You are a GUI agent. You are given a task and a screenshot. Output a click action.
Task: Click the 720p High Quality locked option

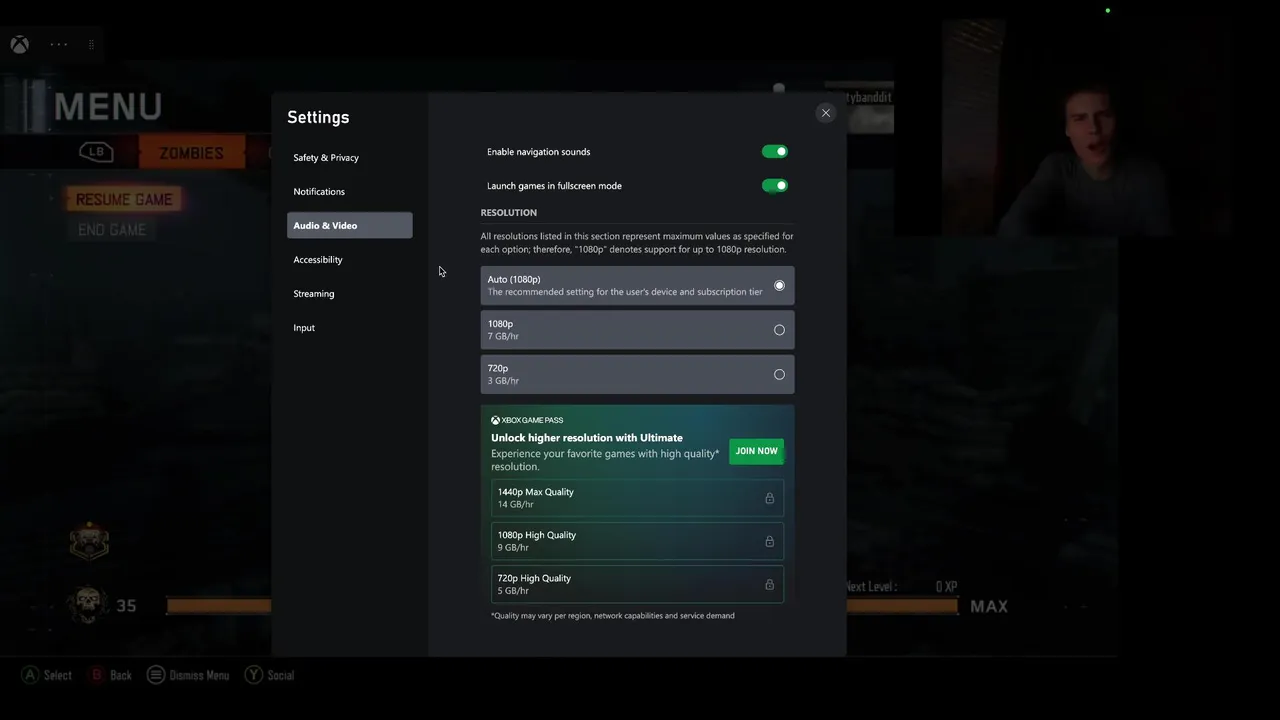pyautogui.click(x=637, y=584)
